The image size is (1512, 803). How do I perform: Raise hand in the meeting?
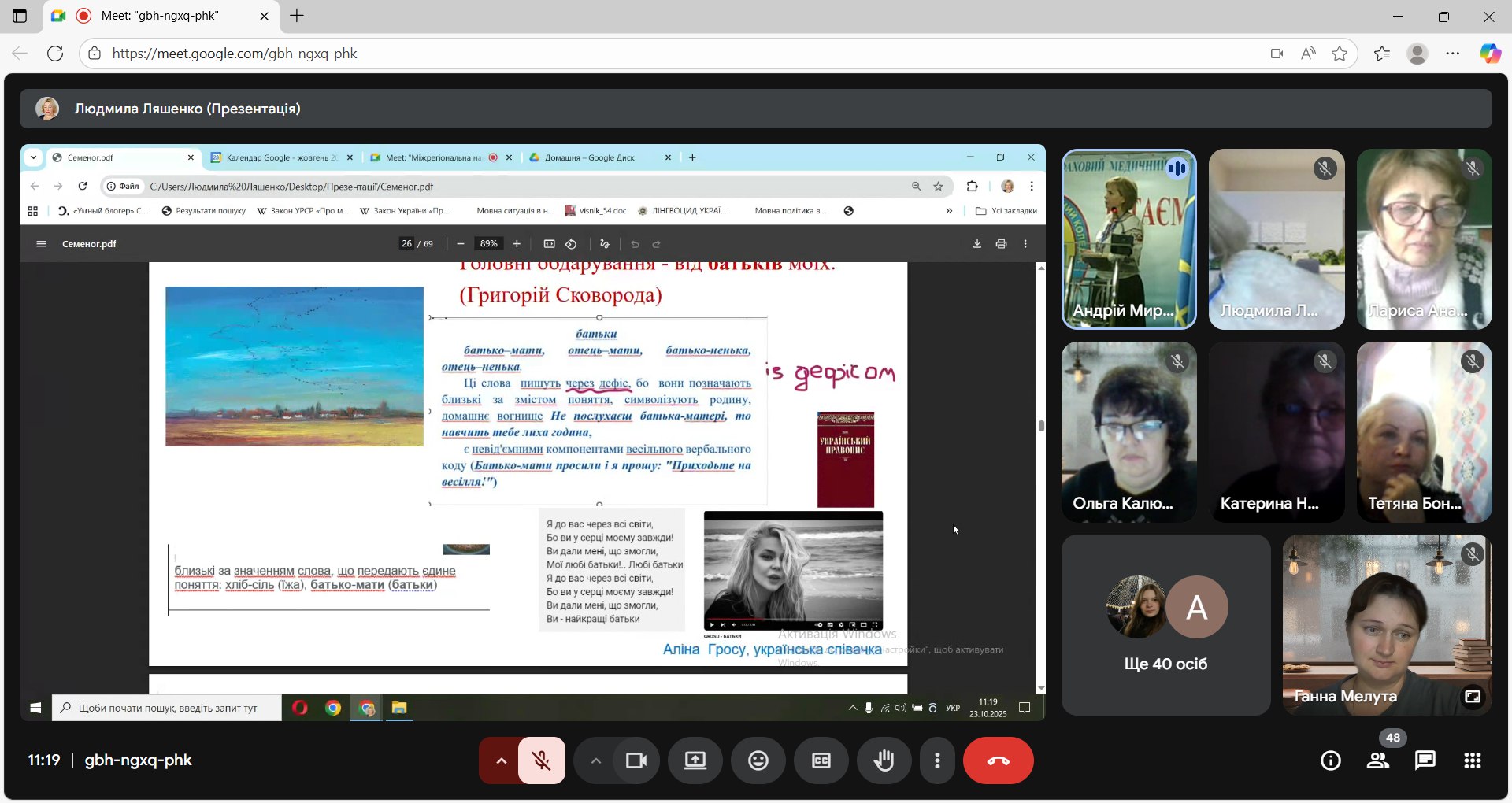(x=884, y=760)
